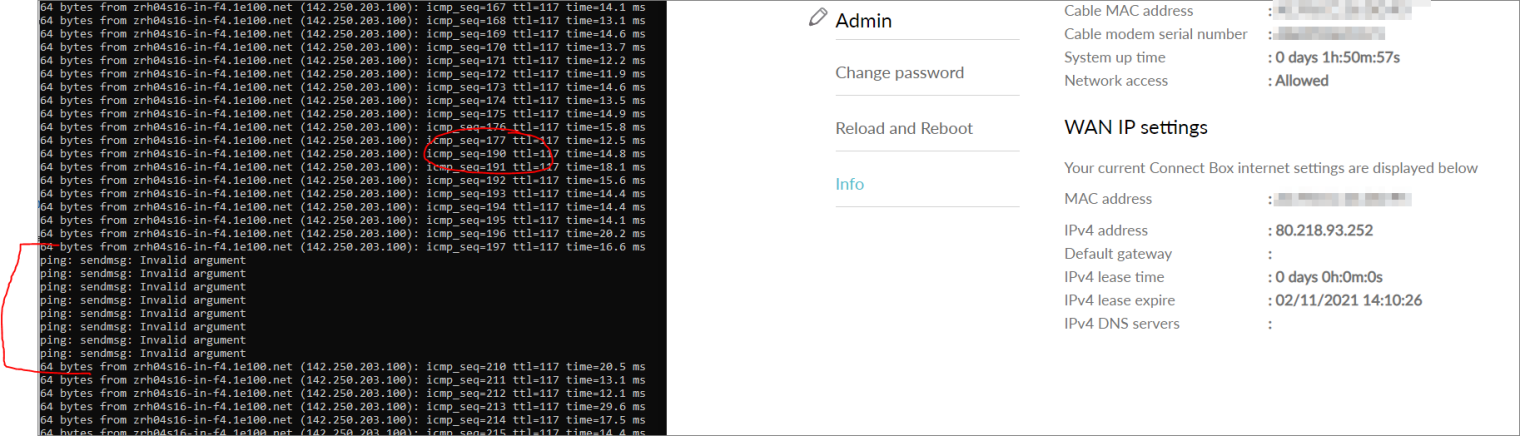The height and width of the screenshot is (436, 1520).
Task: Click the IPv4 DNS servers label
Action: point(1121,323)
